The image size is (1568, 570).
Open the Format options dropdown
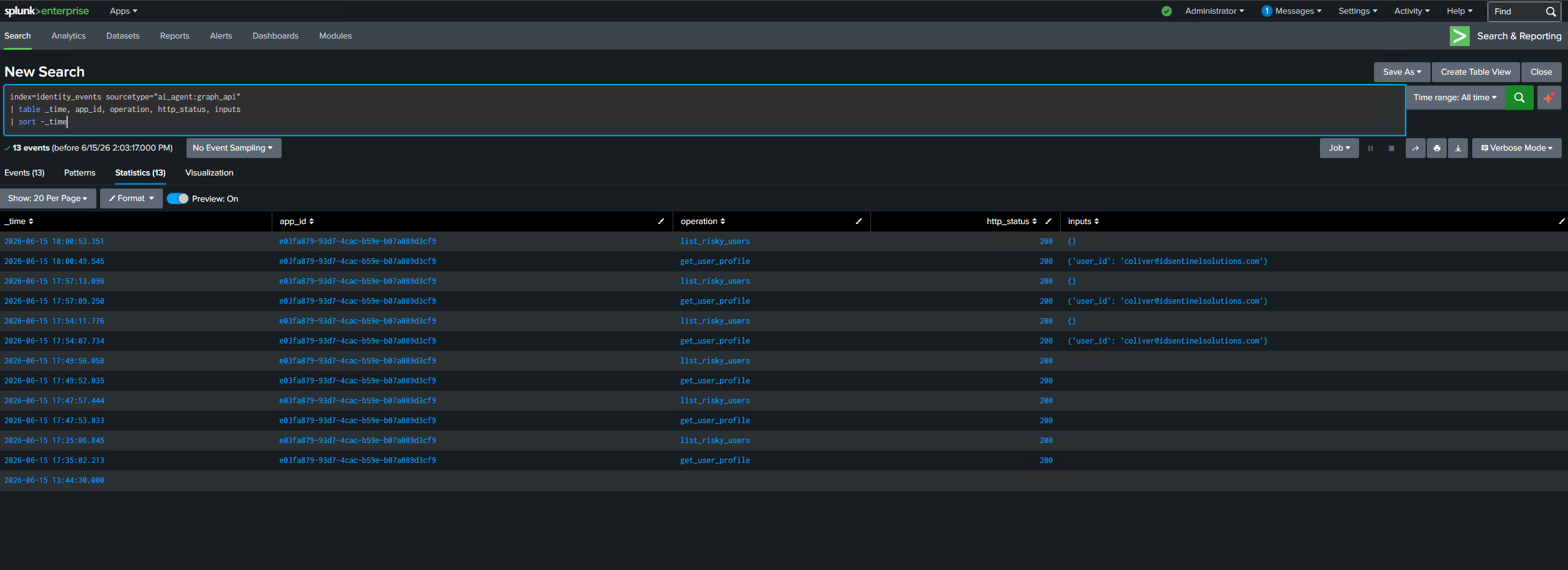131,199
